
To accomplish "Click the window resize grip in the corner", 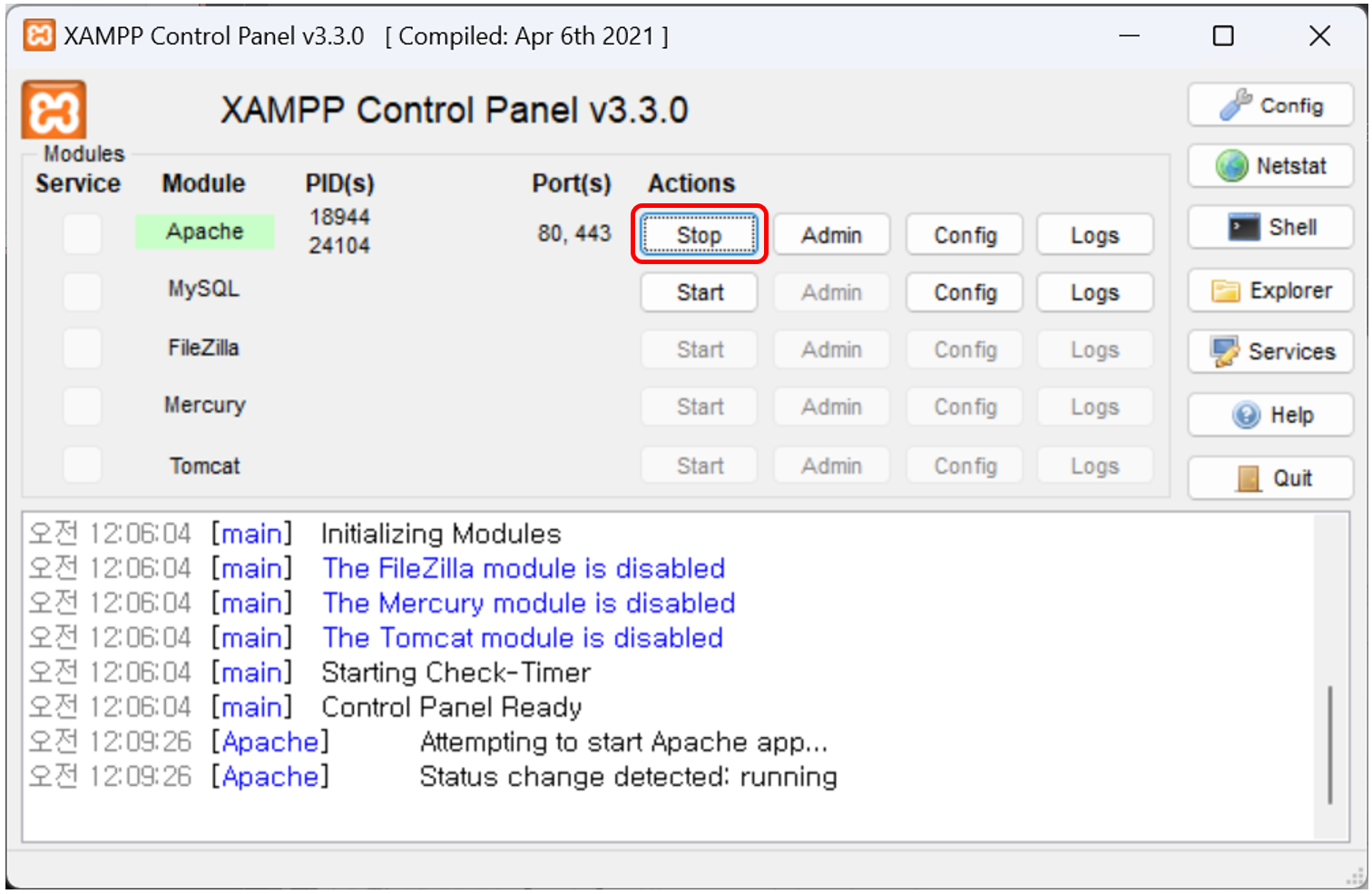I will click(x=1355, y=877).
